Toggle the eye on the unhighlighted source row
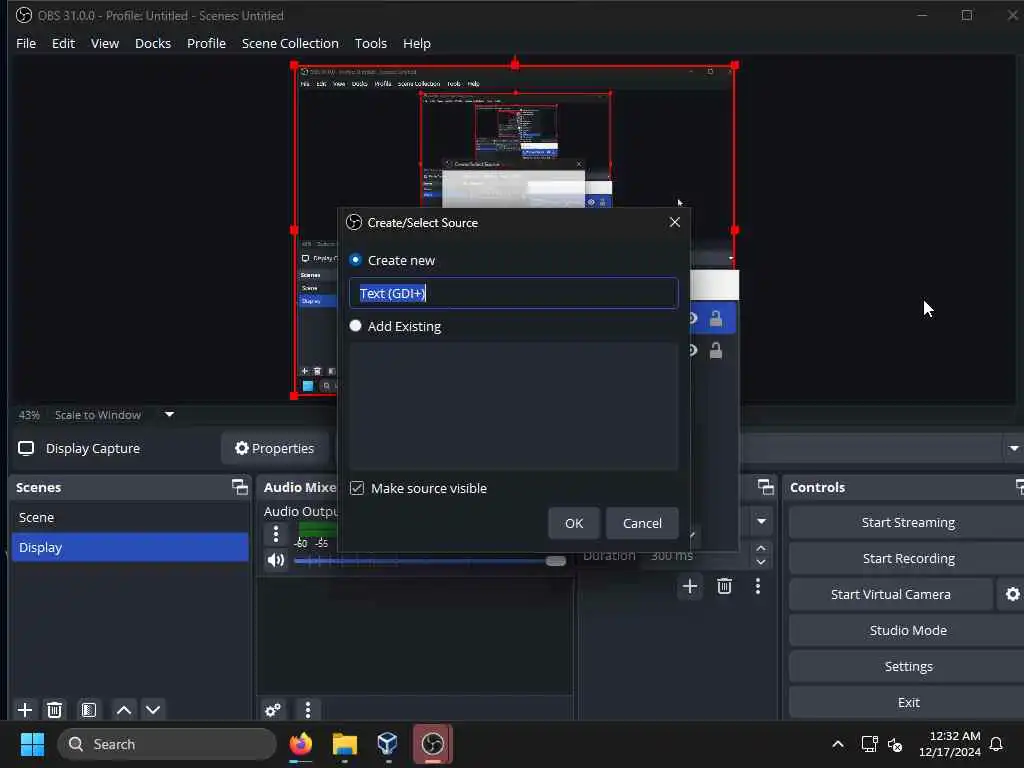The image size is (1024, 768). click(694, 350)
